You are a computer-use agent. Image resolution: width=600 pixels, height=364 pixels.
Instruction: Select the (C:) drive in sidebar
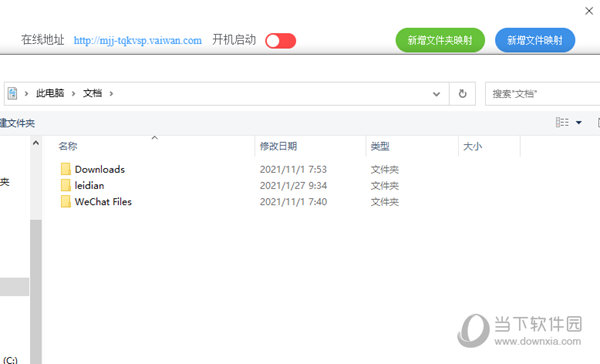[10, 360]
